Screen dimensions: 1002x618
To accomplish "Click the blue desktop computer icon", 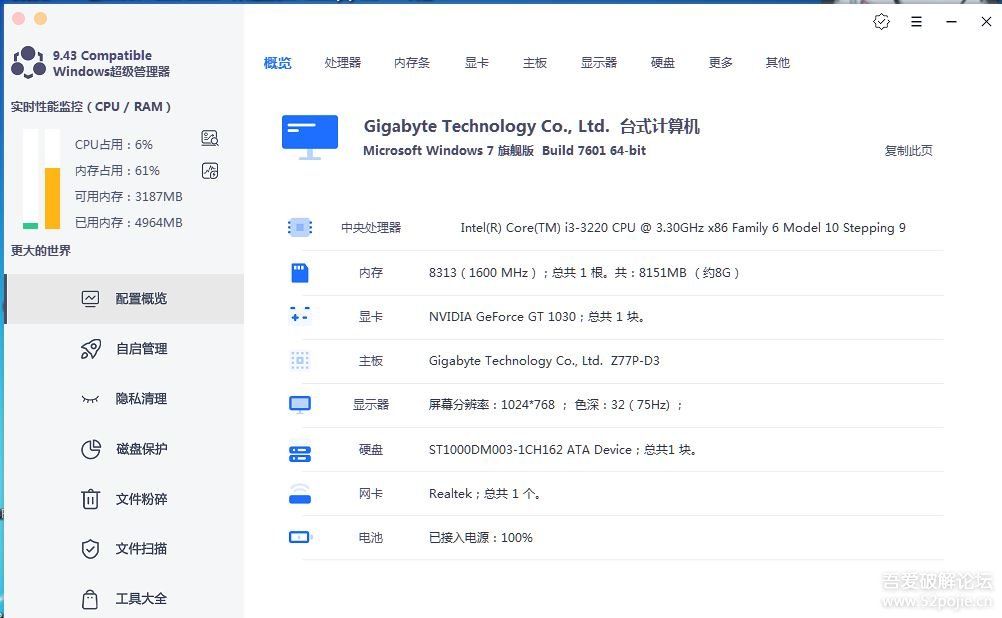I will click(x=310, y=137).
